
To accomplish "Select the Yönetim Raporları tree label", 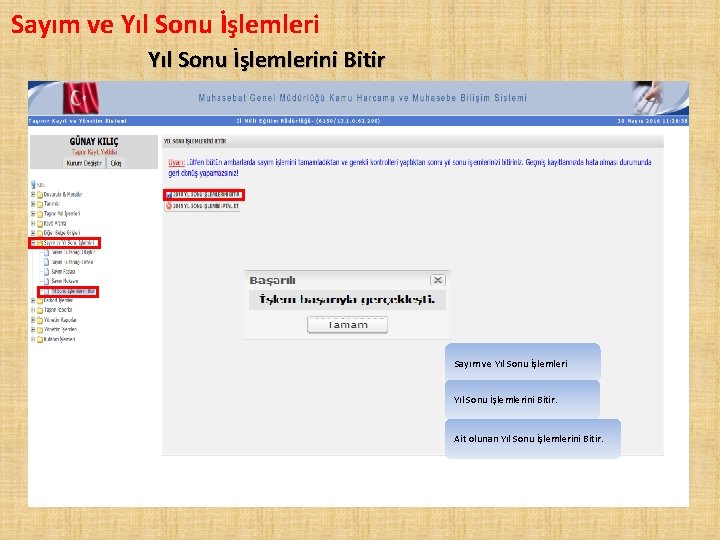I will pos(60,320).
